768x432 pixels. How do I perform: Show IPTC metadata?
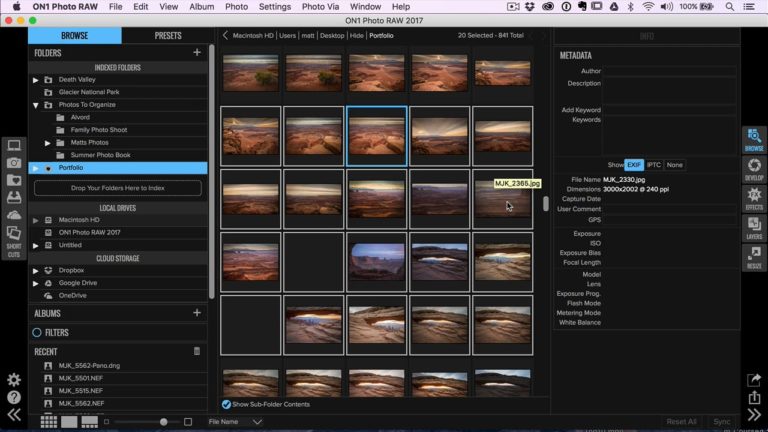pos(654,165)
